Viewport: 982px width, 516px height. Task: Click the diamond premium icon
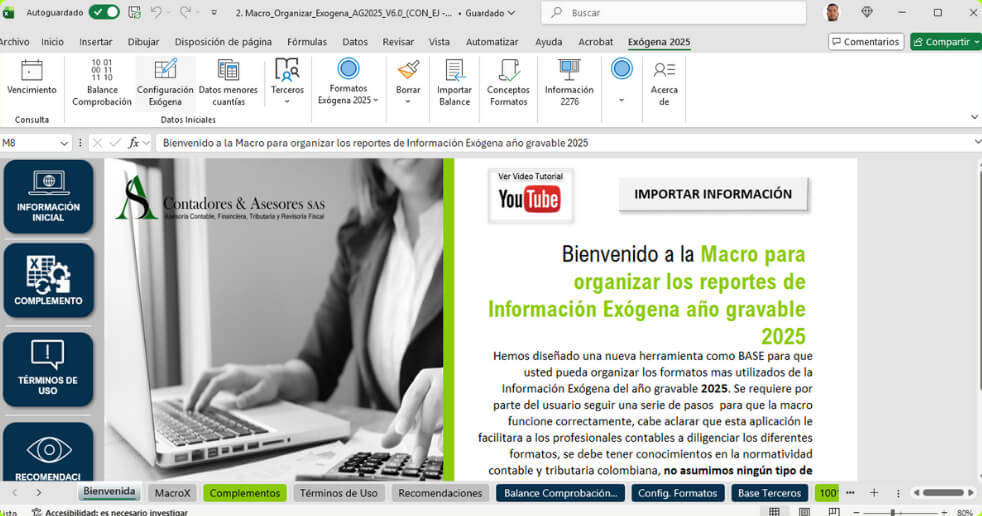(867, 12)
